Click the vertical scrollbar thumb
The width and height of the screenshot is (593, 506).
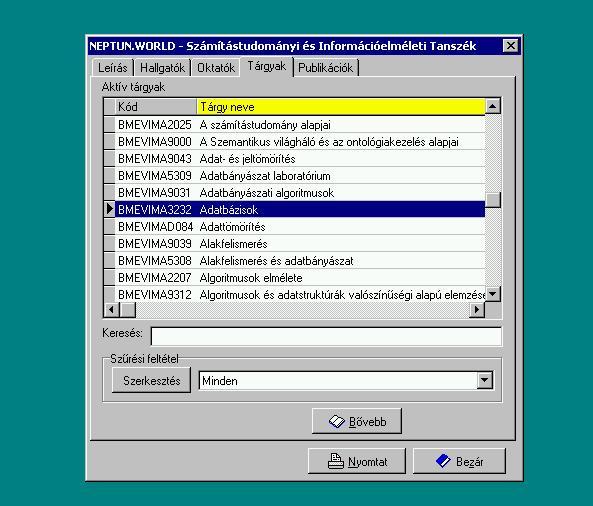point(493,200)
